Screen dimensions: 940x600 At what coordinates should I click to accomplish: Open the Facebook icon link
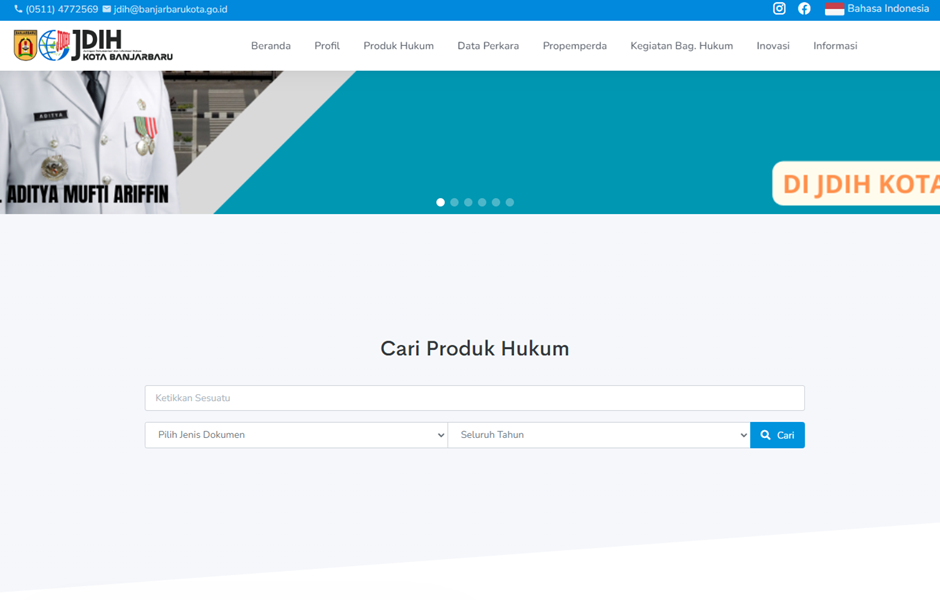804,9
